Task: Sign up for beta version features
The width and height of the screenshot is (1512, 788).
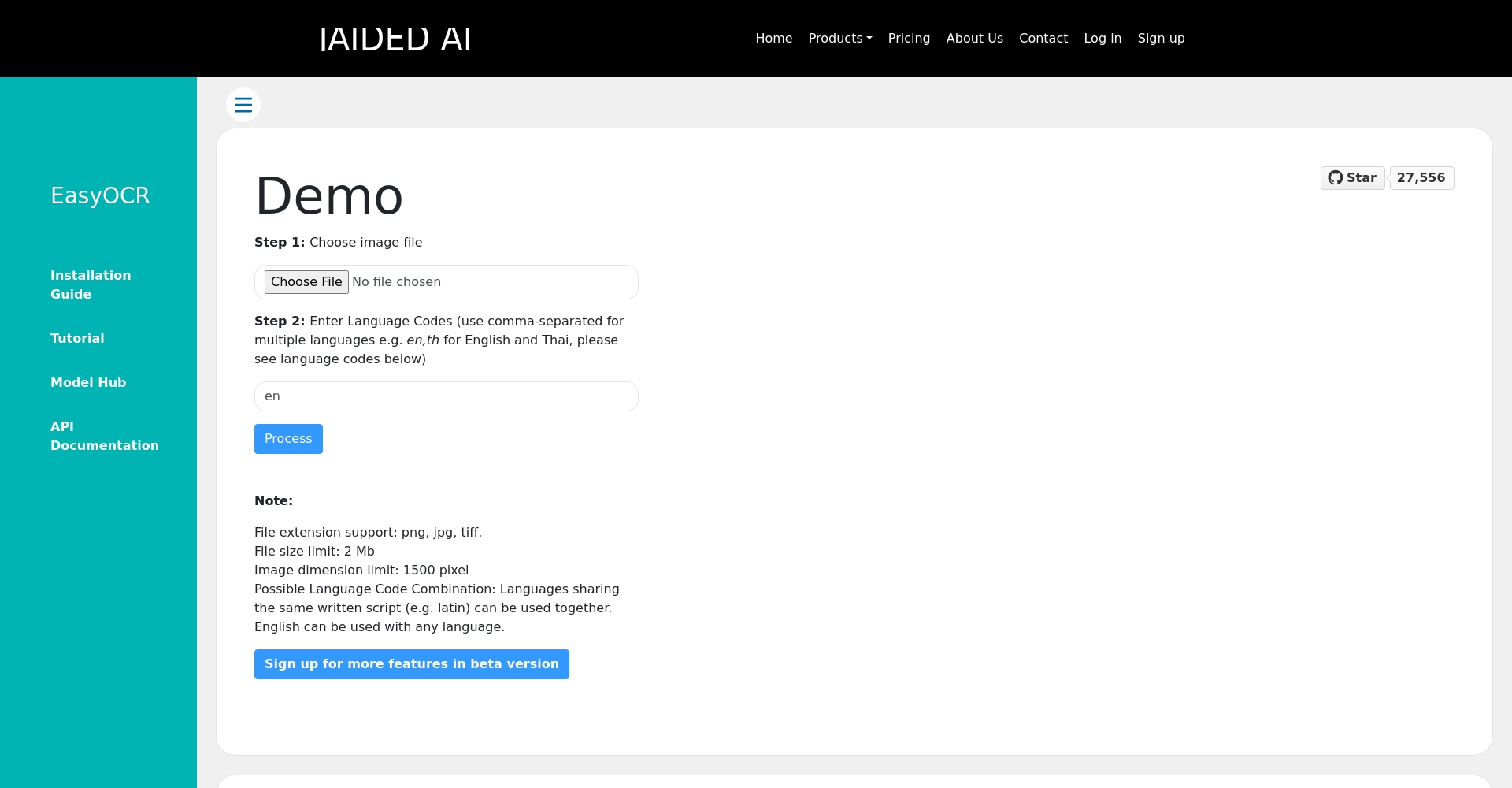Action: [x=411, y=664]
